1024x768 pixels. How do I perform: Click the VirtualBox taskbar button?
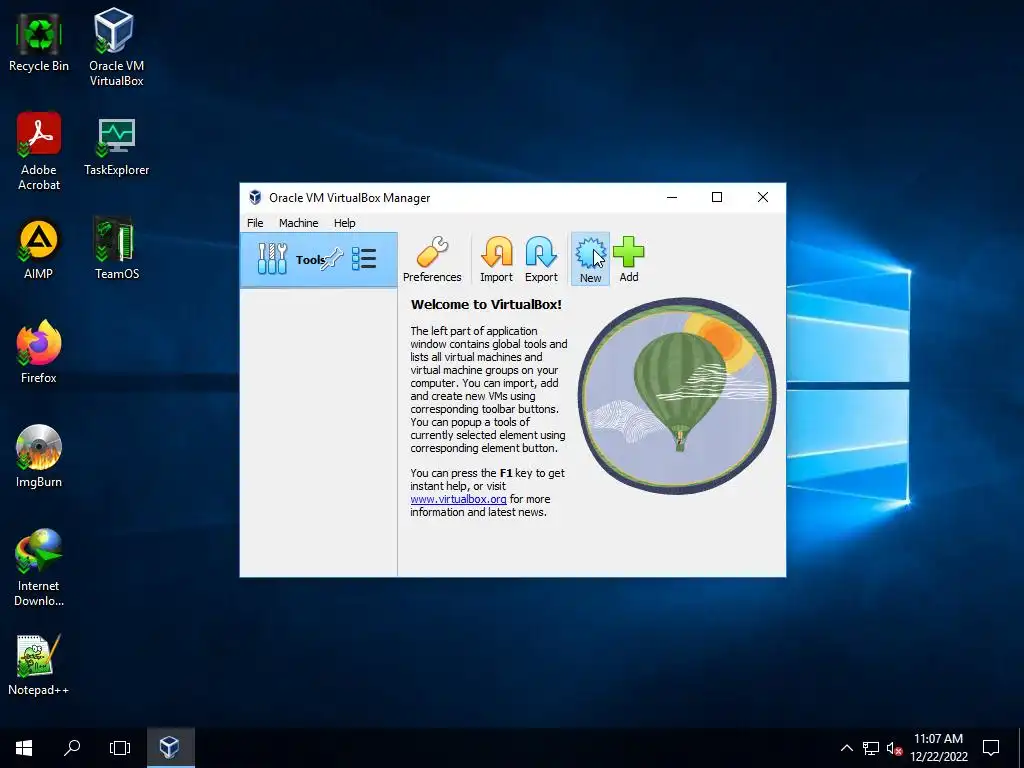click(170, 747)
